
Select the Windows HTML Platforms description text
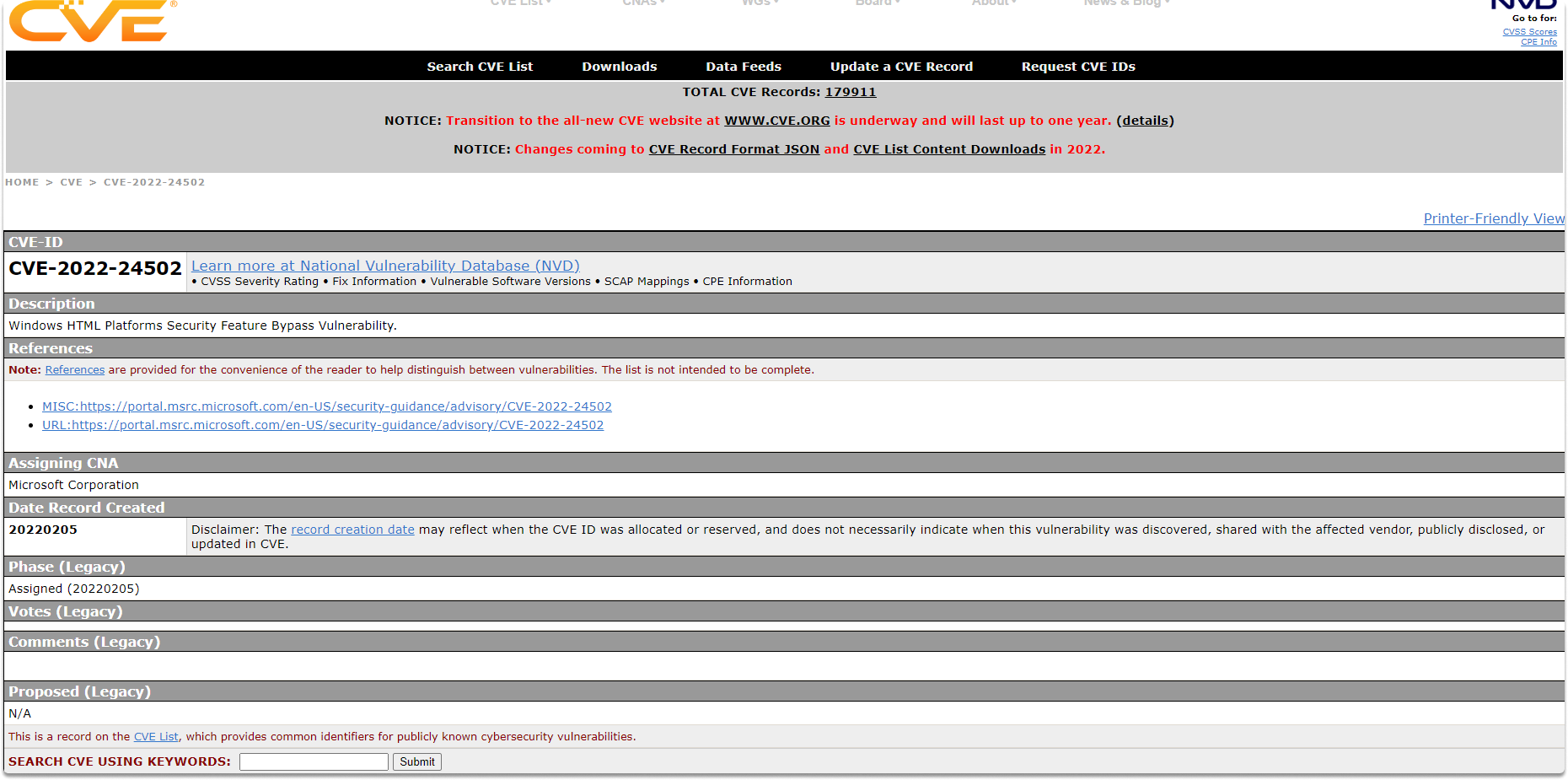tap(202, 325)
